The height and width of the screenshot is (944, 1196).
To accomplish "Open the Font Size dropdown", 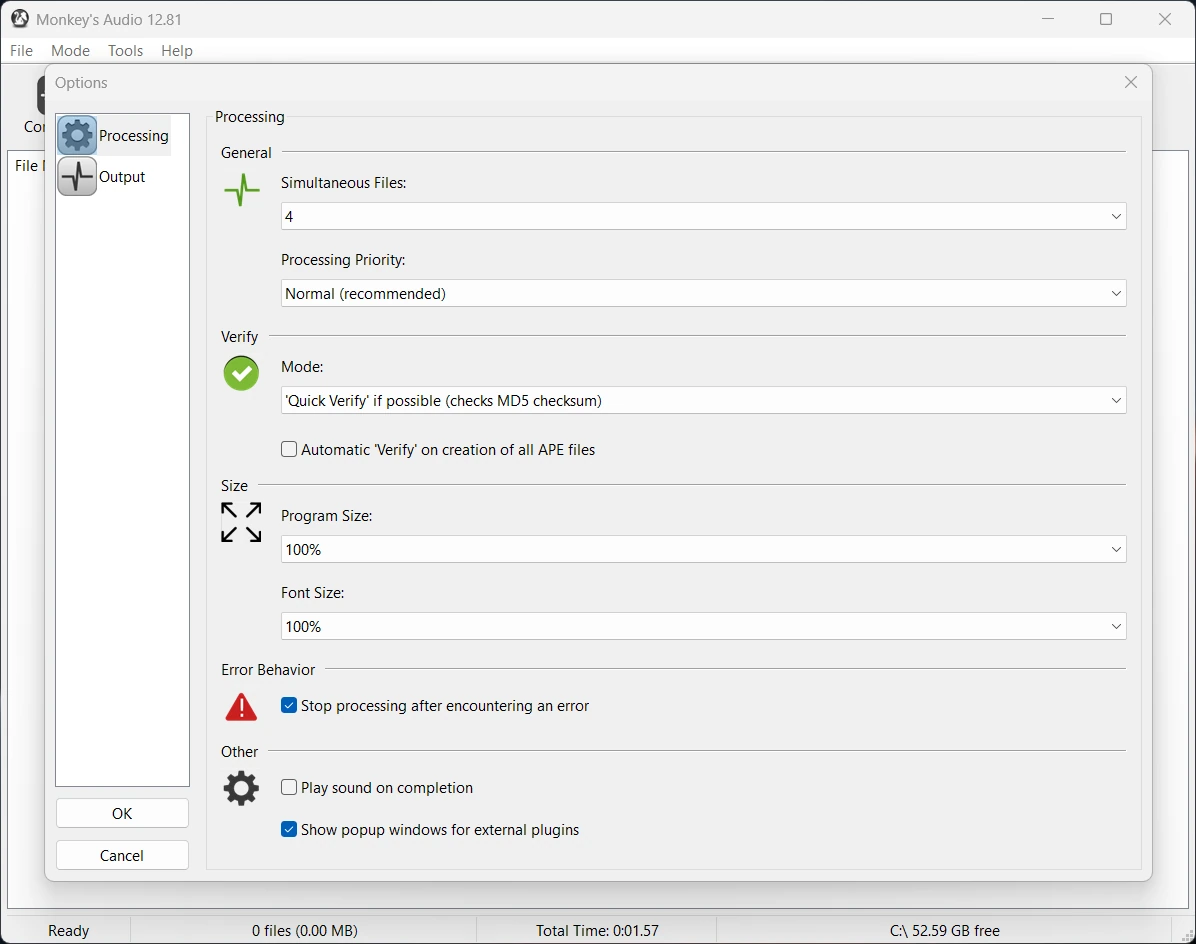I will (703, 626).
